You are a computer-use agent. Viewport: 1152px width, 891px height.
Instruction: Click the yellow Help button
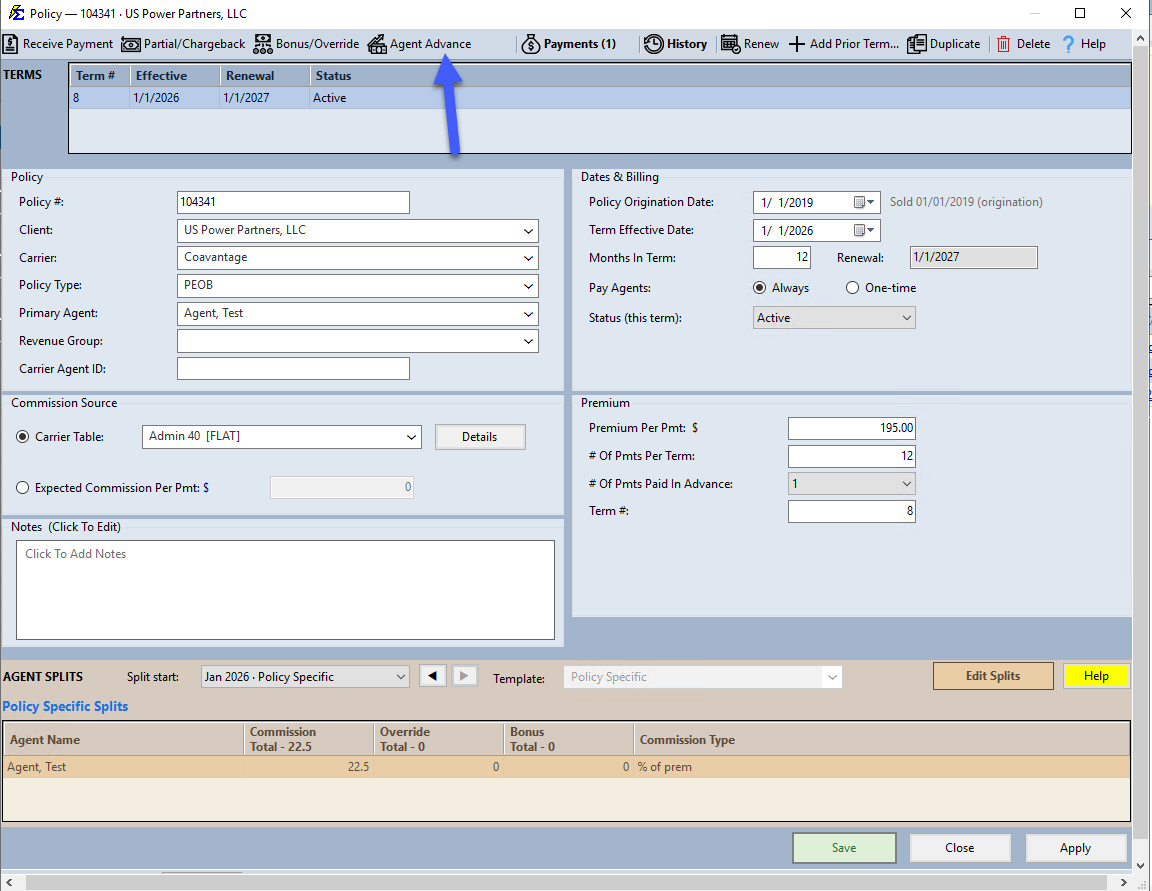(x=1095, y=676)
